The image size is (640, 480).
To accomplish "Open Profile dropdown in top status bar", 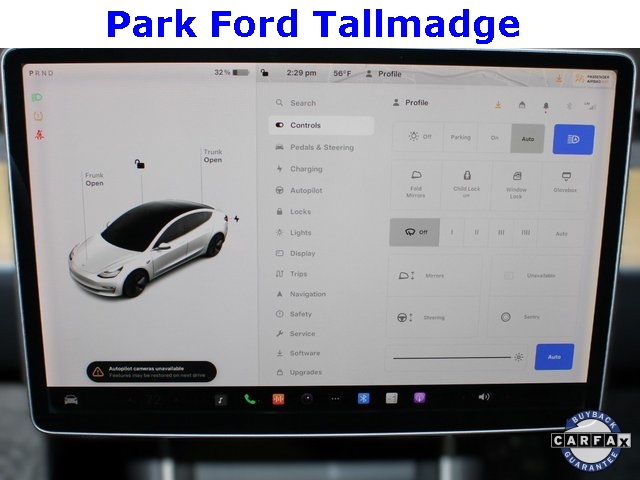I will (x=383, y=74).
